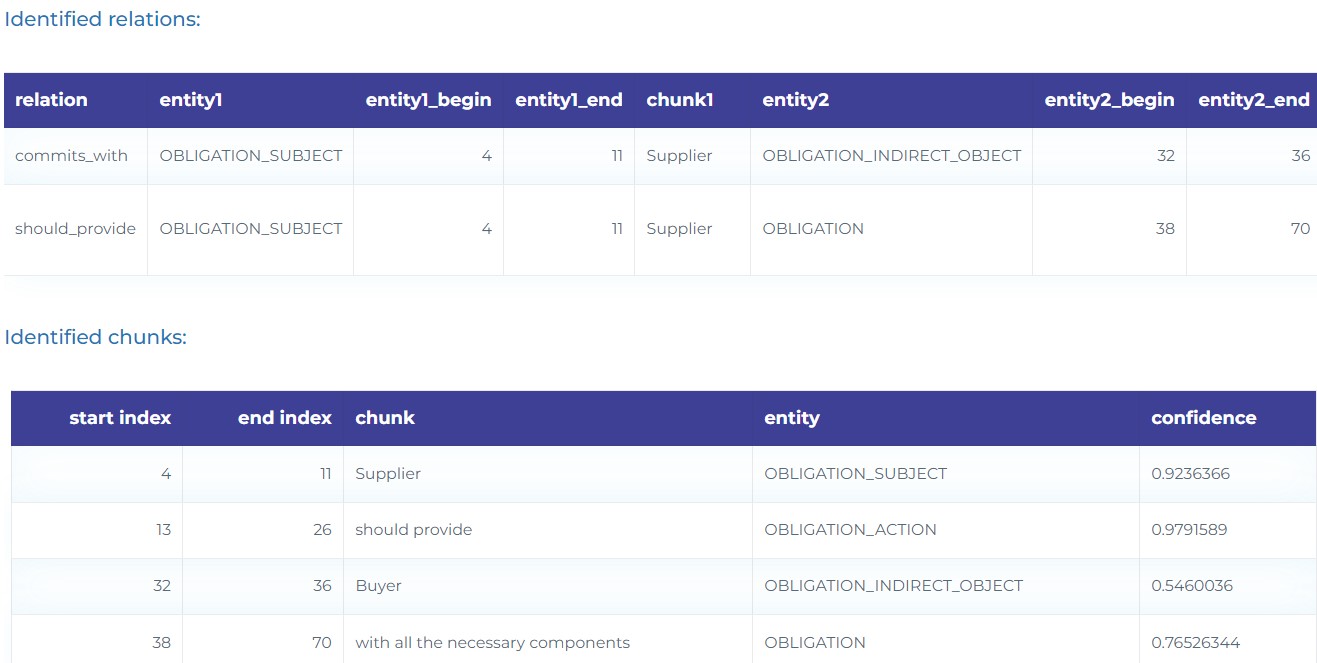Screen dimensions: 1317x663
Task: Click Supplier chunk1 in should_provide row
Action: point(679,229)
